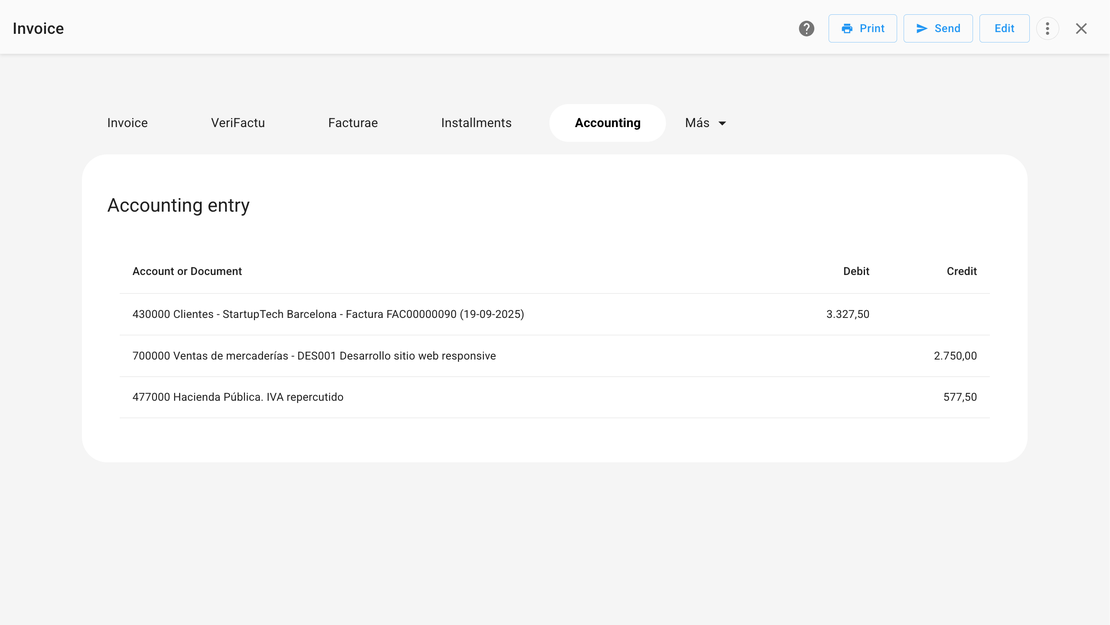
Task: Click the Debit column header
Action: [856, 271]
